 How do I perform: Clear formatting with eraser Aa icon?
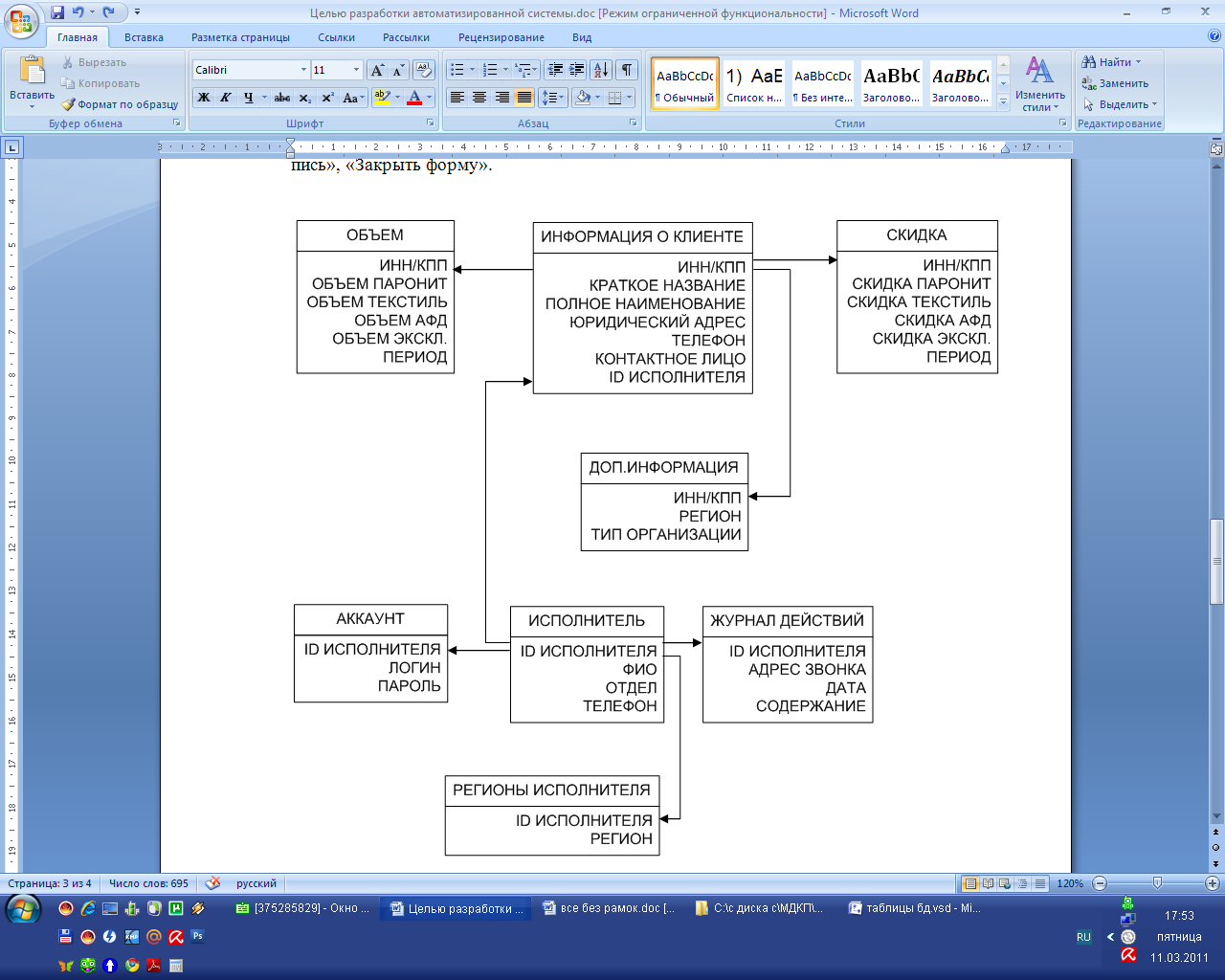point(424,70)
